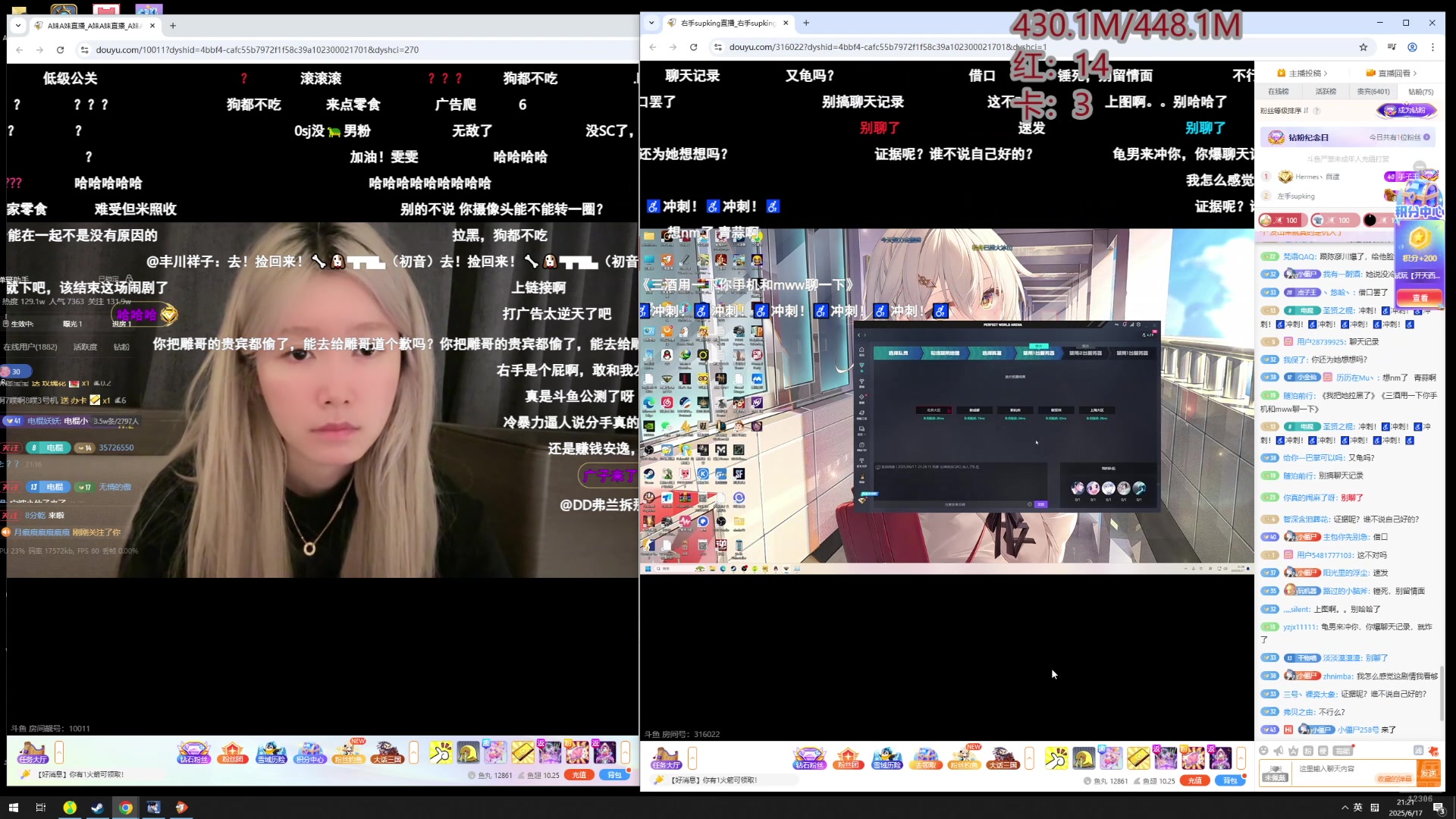The height and width of the screenshot is (819, 1456).
Task: Open 直播回看 link
Action: 1391,73
